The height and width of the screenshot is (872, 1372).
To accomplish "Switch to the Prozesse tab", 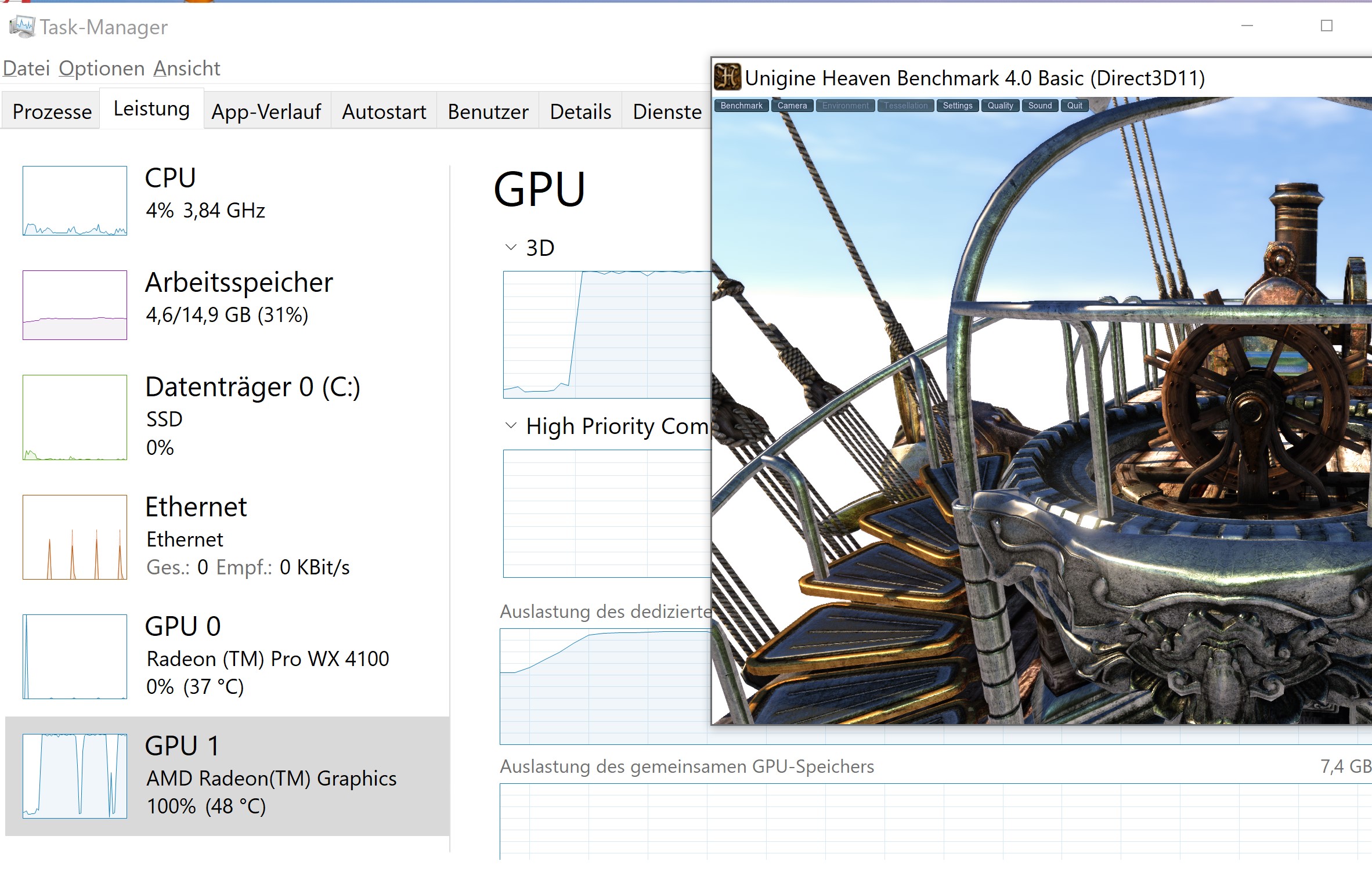I will [x=52, y=111].
